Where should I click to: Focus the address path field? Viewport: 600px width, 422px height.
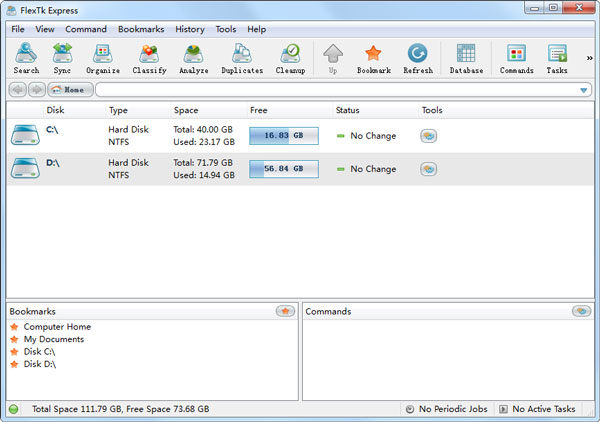pyautogui.click(x=343, y=90)
